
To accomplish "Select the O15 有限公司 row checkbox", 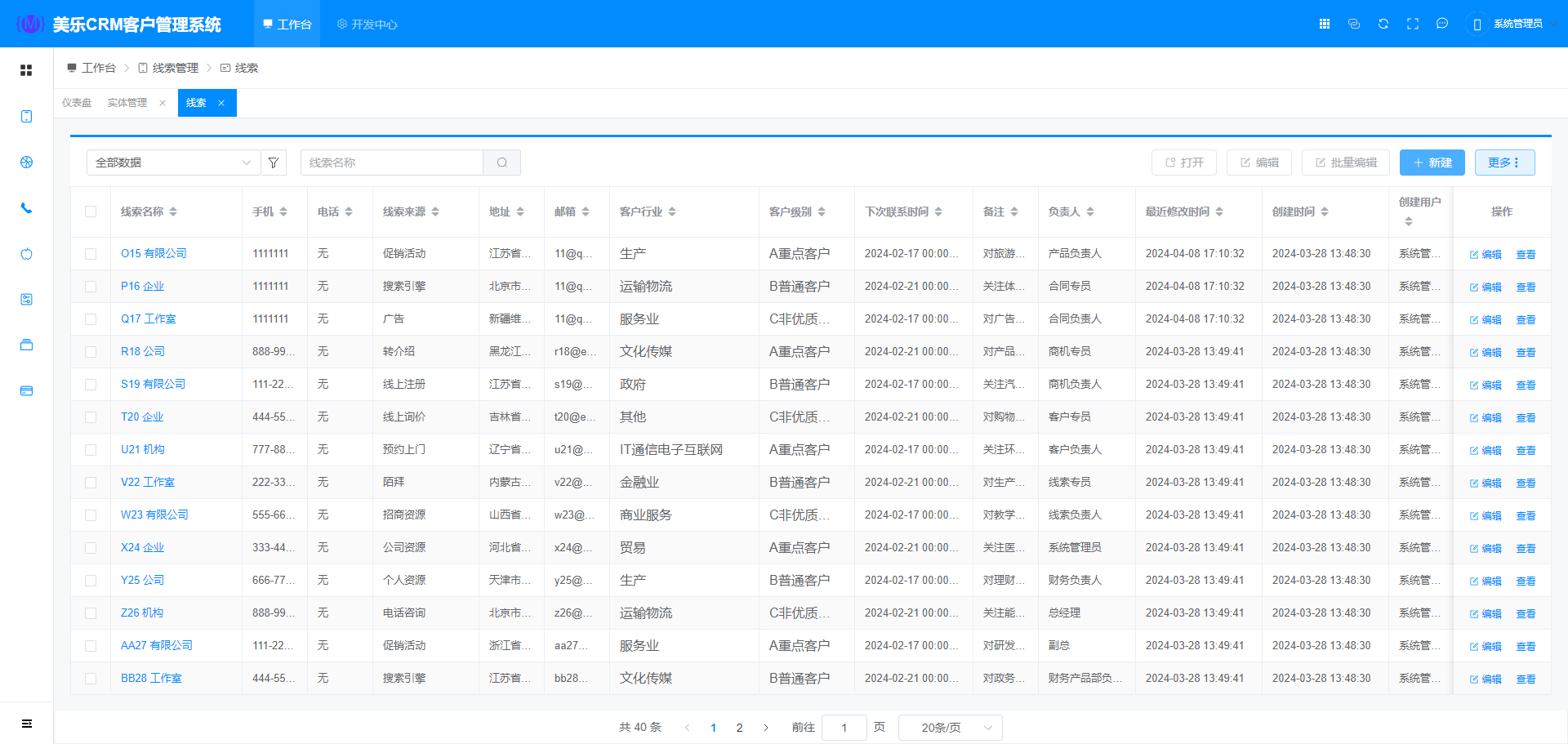I will (x=91, y=254).
